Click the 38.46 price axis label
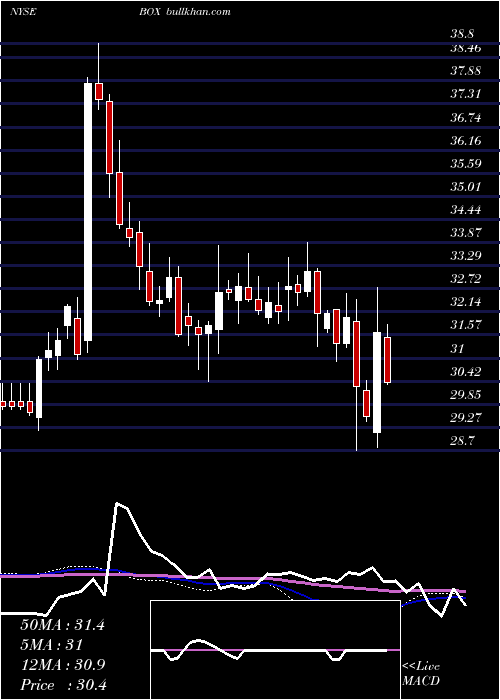The image size is (500, 700). 466,48
